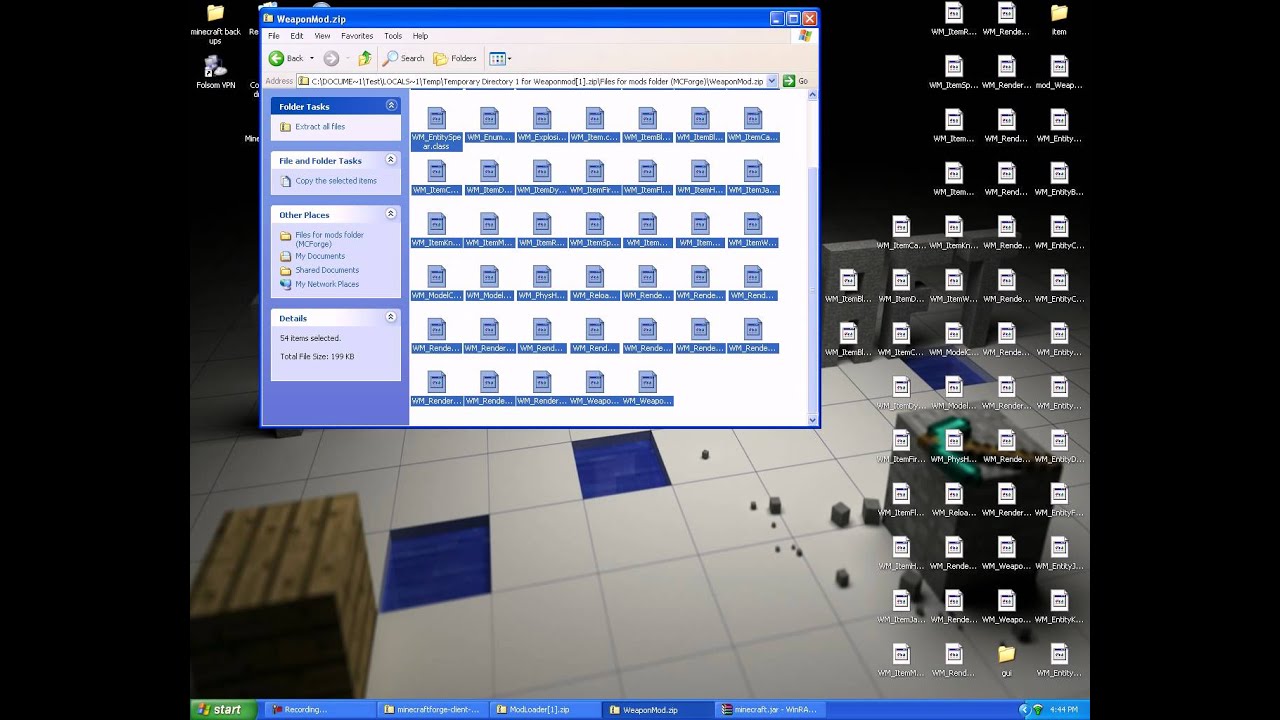The image size is (1280, 720).
Task: Toggle the Folders pane button
Action: [455, 58]
